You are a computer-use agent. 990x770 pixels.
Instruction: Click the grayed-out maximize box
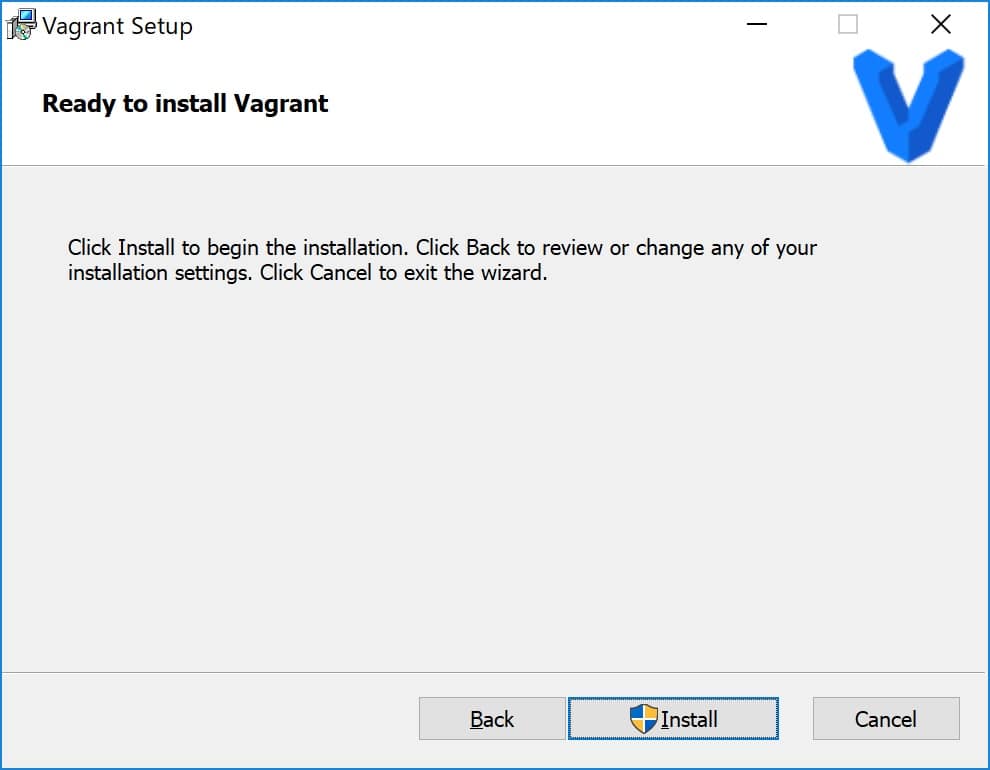847,25
